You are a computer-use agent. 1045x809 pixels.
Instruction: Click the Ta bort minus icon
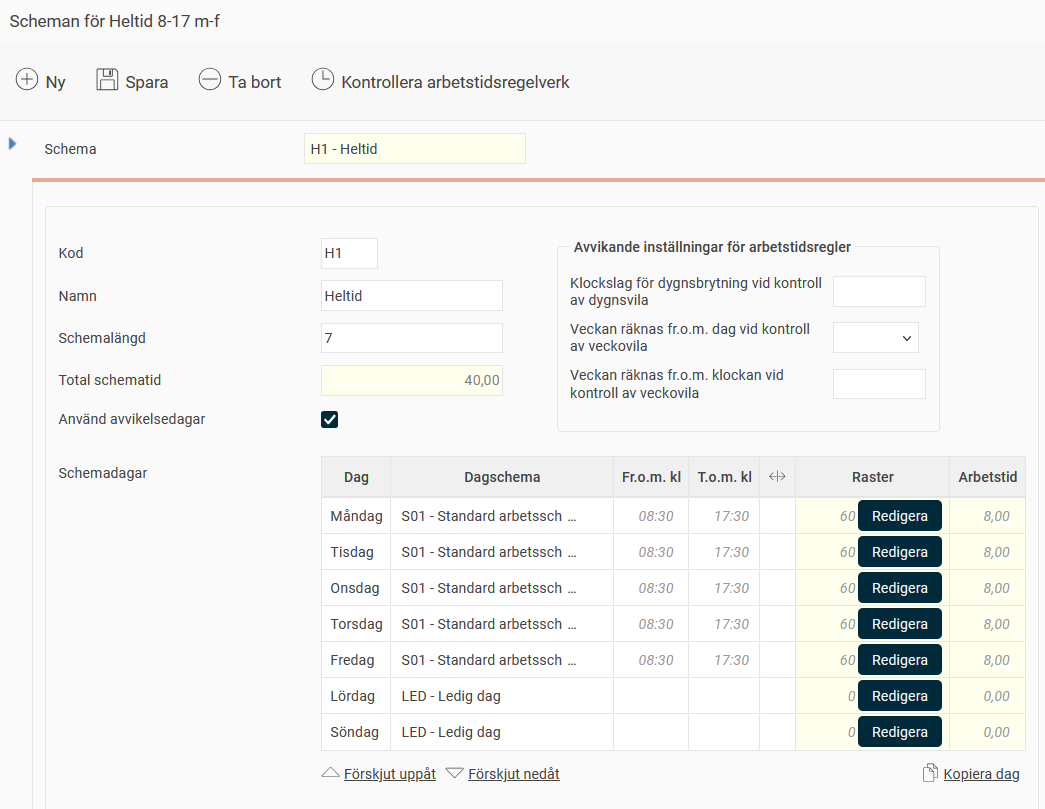pyautogui.click(x=209, y=80)
